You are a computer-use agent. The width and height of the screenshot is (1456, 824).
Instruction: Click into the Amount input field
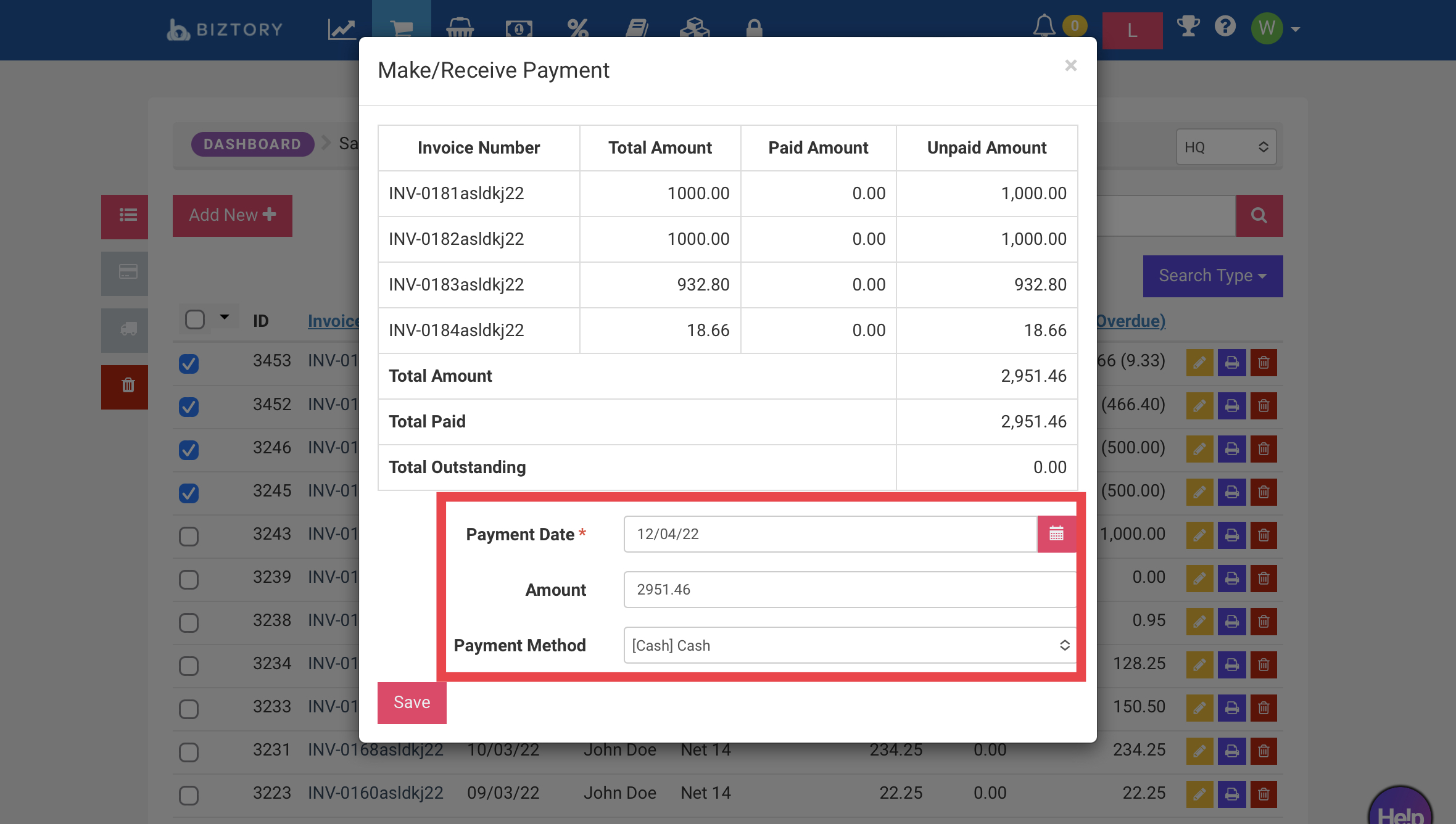pos(850,590)
